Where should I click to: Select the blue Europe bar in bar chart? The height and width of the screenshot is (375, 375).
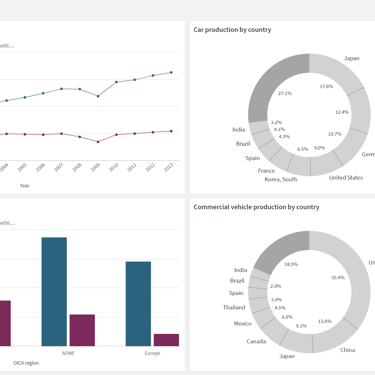click(x=138, y=304)
